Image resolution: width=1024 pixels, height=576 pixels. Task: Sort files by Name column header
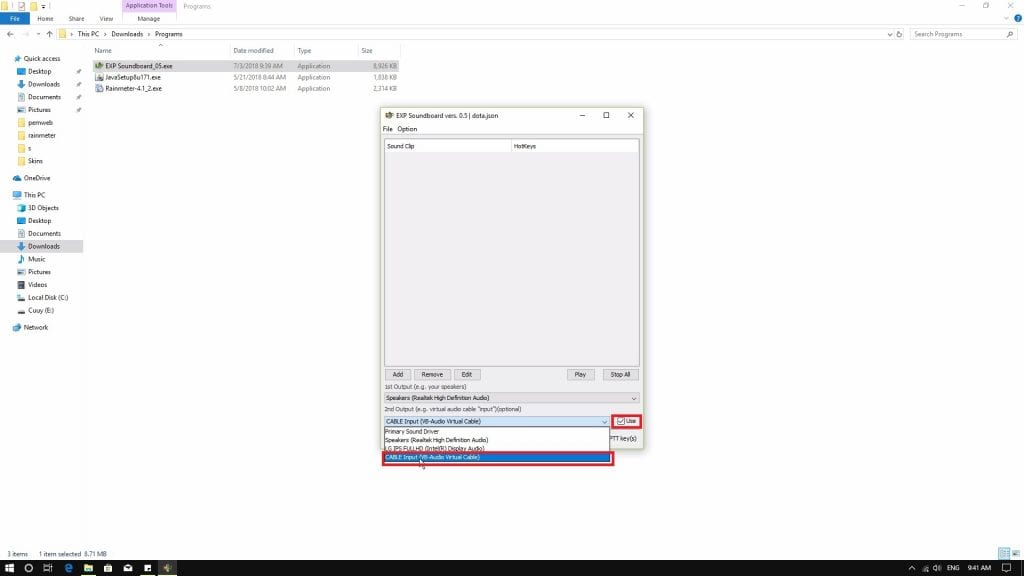pyautogui.click(x=103, y=51)
